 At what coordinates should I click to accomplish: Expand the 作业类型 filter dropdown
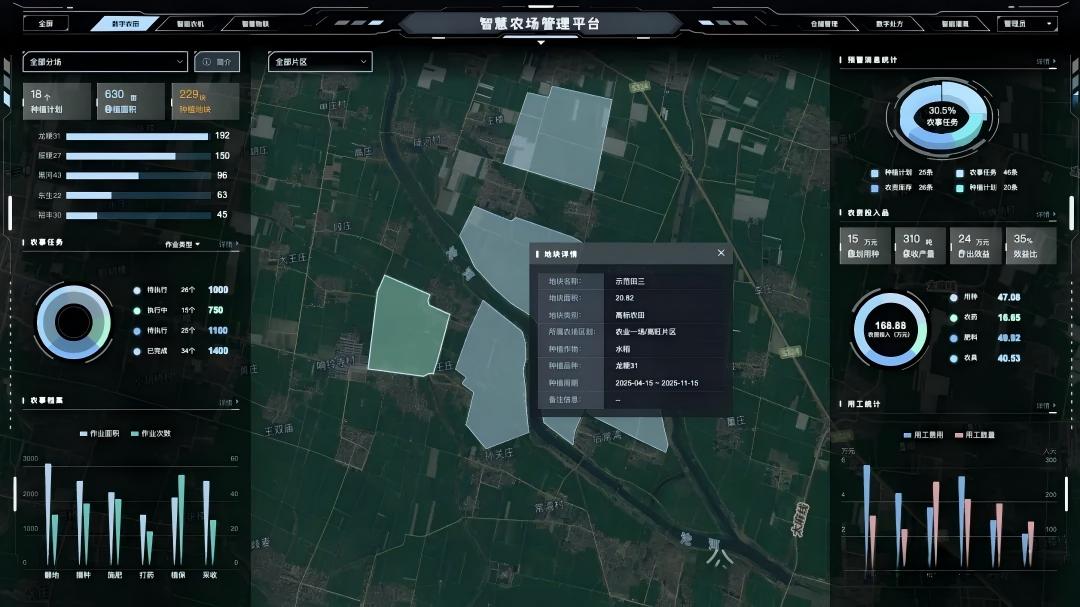click(x=183, y=244)
